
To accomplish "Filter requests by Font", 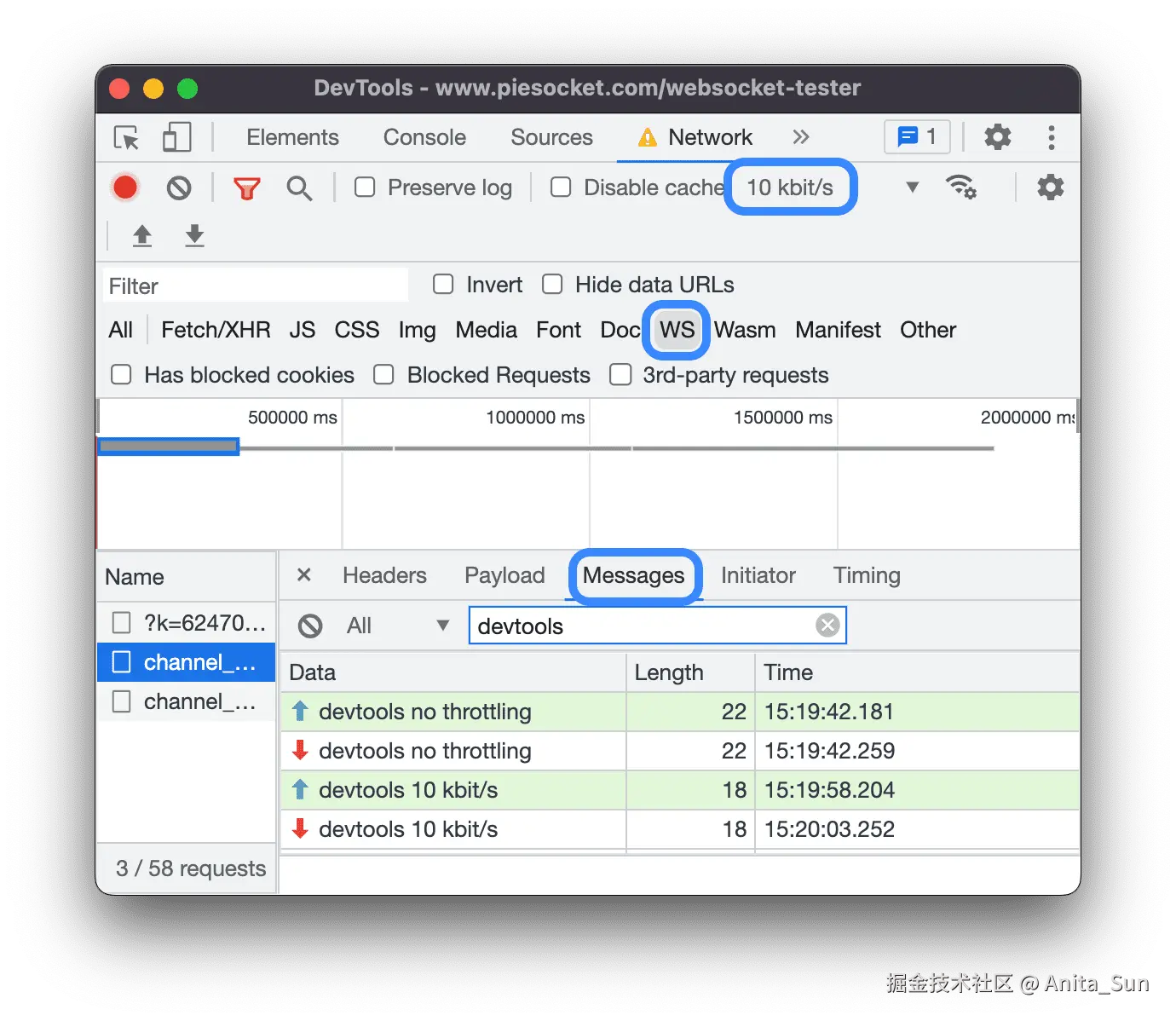I will (558, 330).
